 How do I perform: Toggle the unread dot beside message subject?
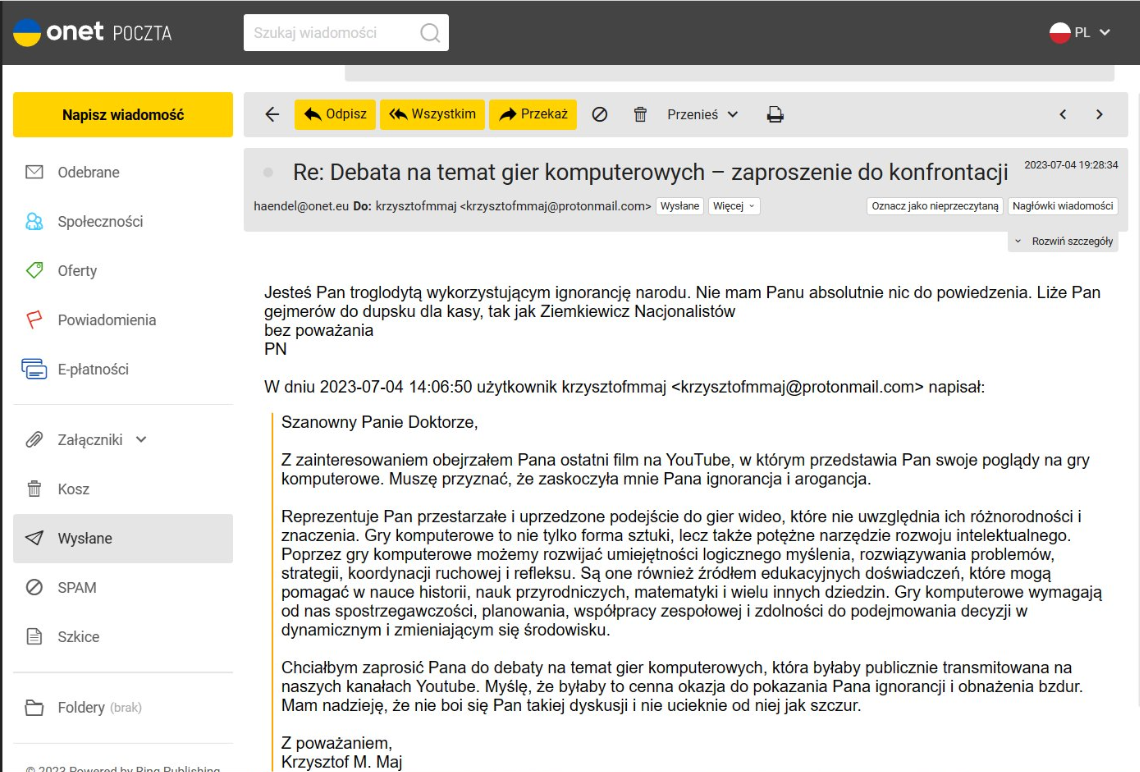(267, 173)
